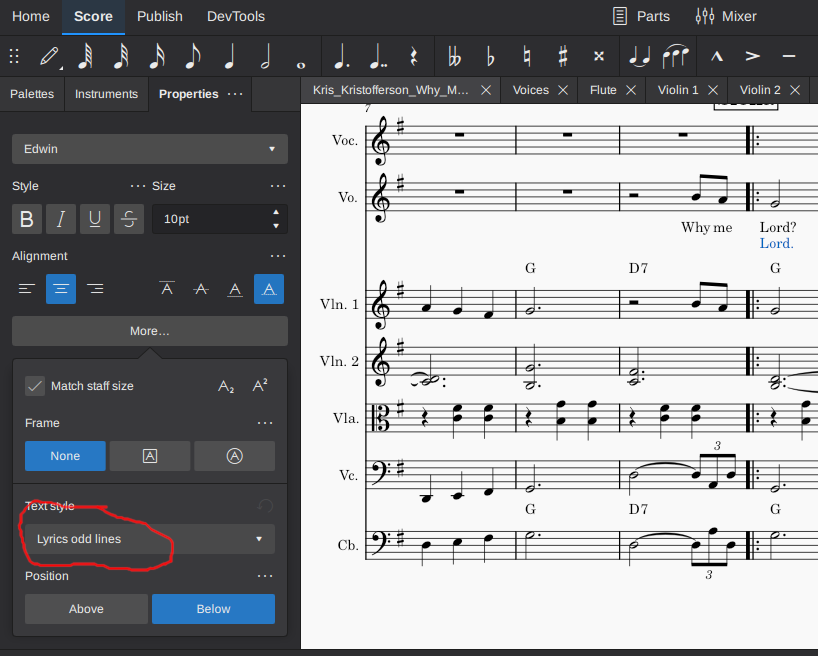The width and height of the screenshot is (818, 656).
Task: Select the whole note duration
Action: point(300,56)
